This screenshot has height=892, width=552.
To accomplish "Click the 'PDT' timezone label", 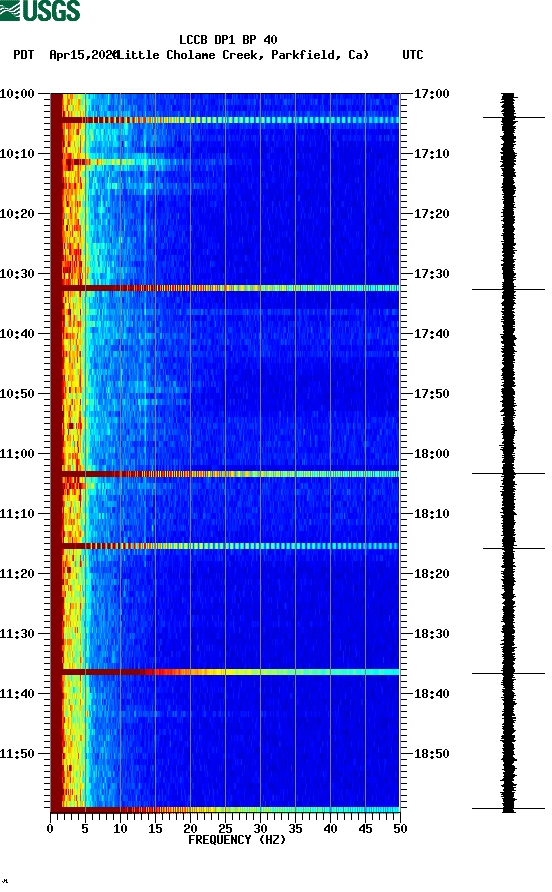I will 24,55.
